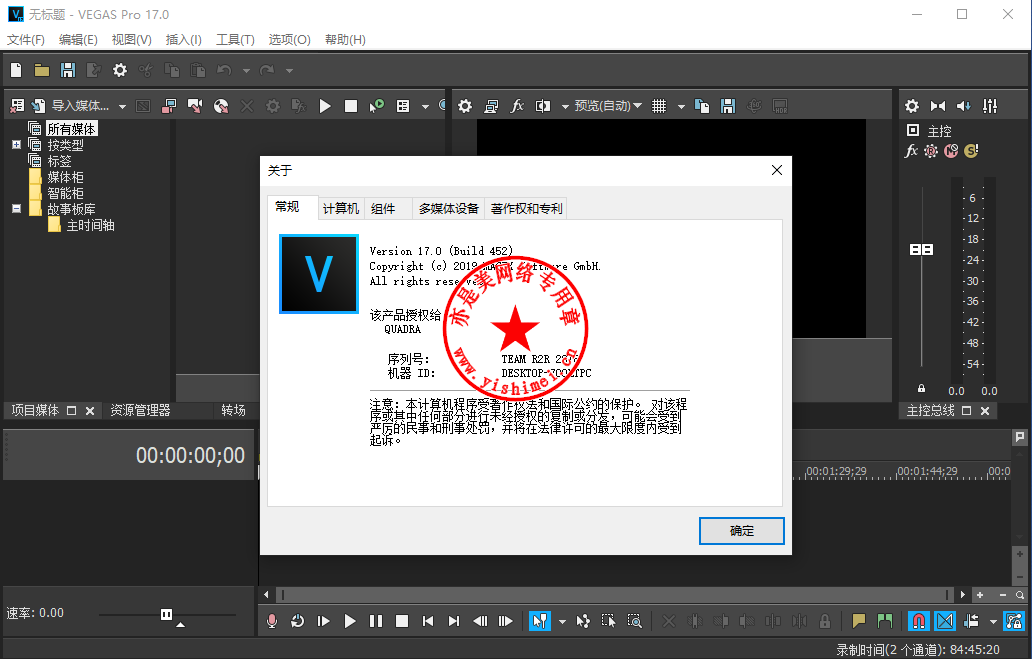Mute the master bus
Viewport: 1032px width, 659px height.
pyautogui.click(x=951, y=151)
